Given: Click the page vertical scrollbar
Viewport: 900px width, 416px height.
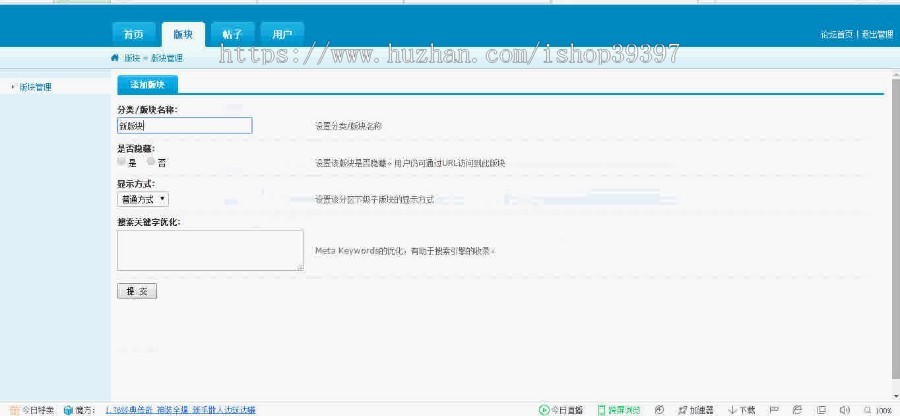Looking at the screenshot, I should click(895, 230).
